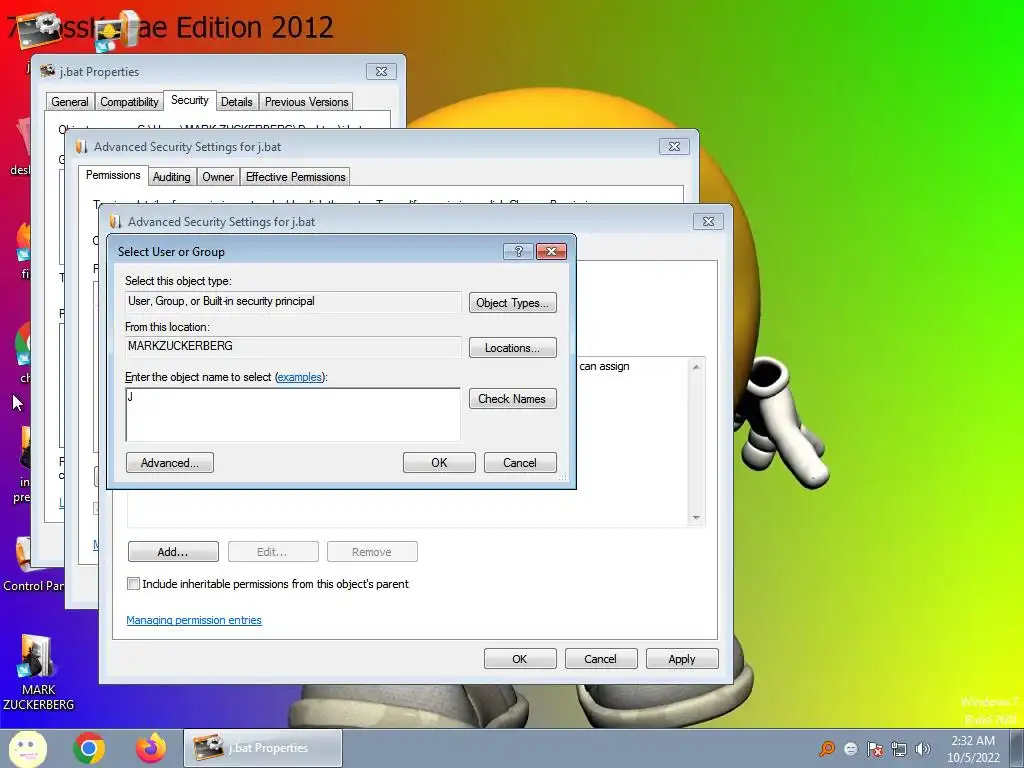1024x768 pixels.
Task: Click the orange magnifier tray icon
Action: pos(827,748)
